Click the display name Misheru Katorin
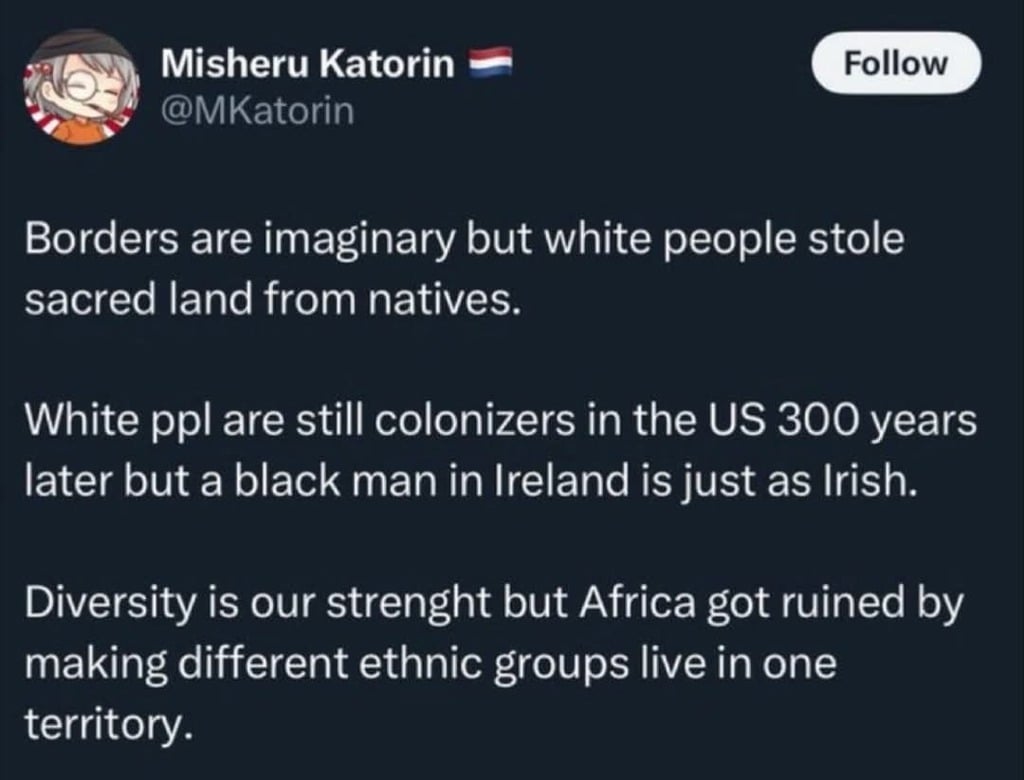 pos(307,65)
